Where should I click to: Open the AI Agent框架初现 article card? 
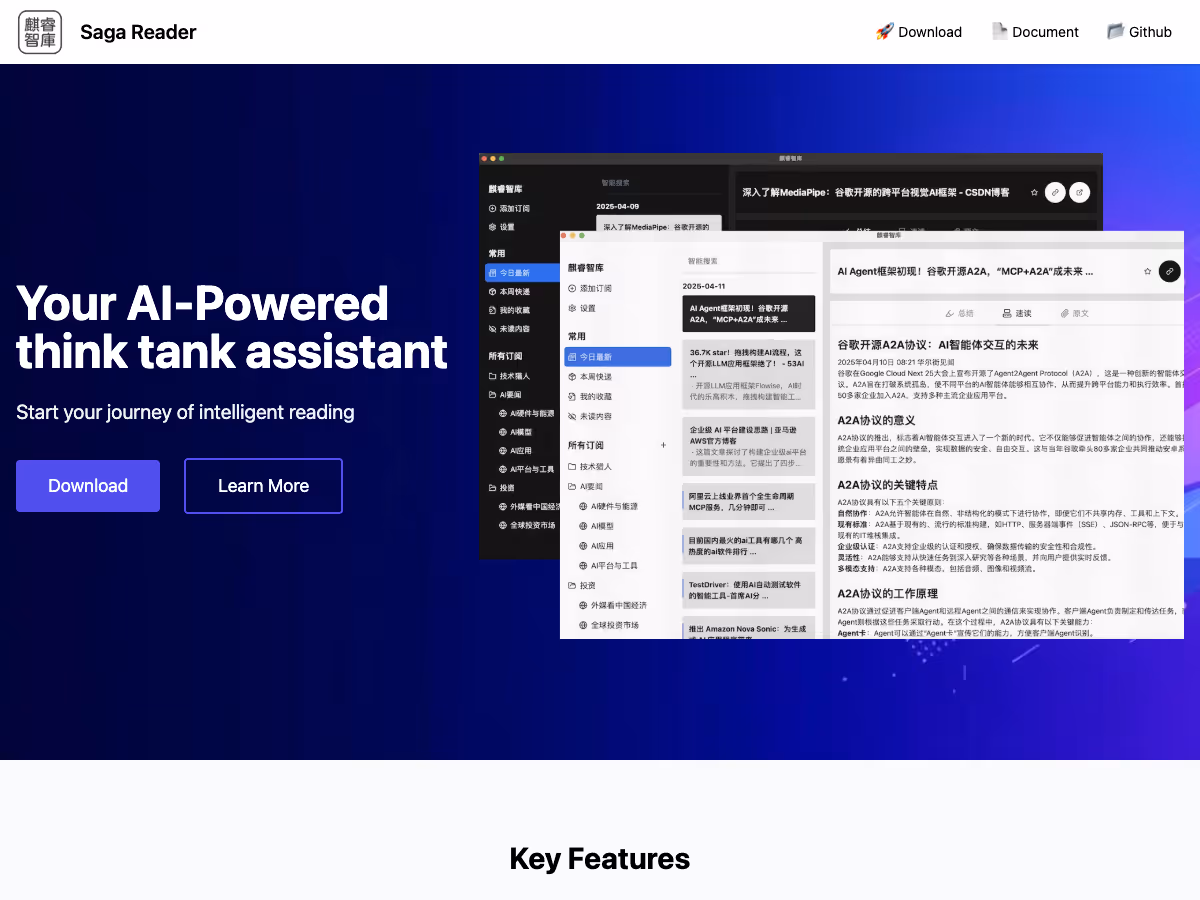tap(748, 313)
